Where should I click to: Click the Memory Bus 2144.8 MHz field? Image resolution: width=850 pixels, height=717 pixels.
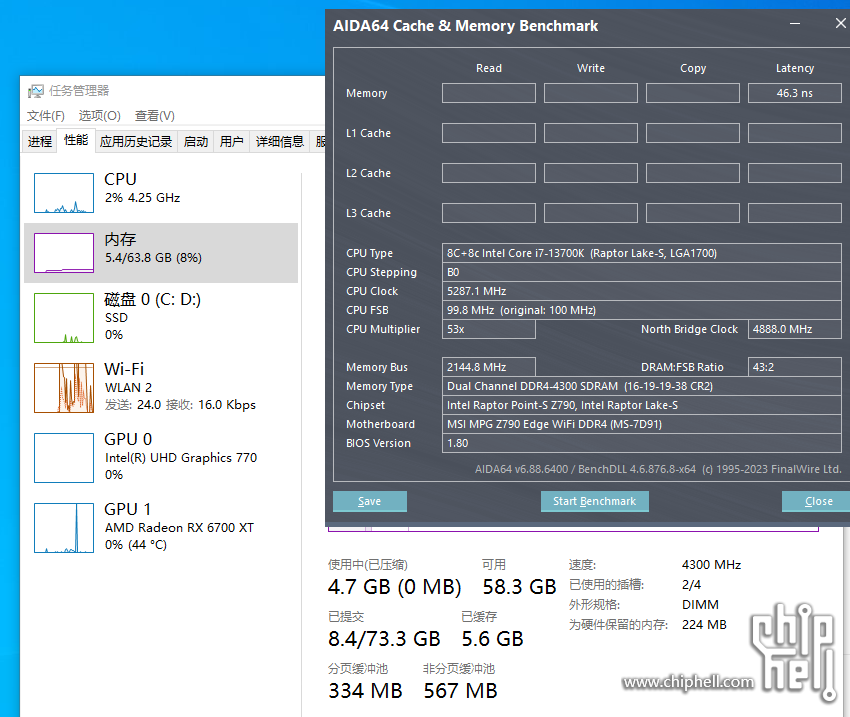(x=489, y=367)
